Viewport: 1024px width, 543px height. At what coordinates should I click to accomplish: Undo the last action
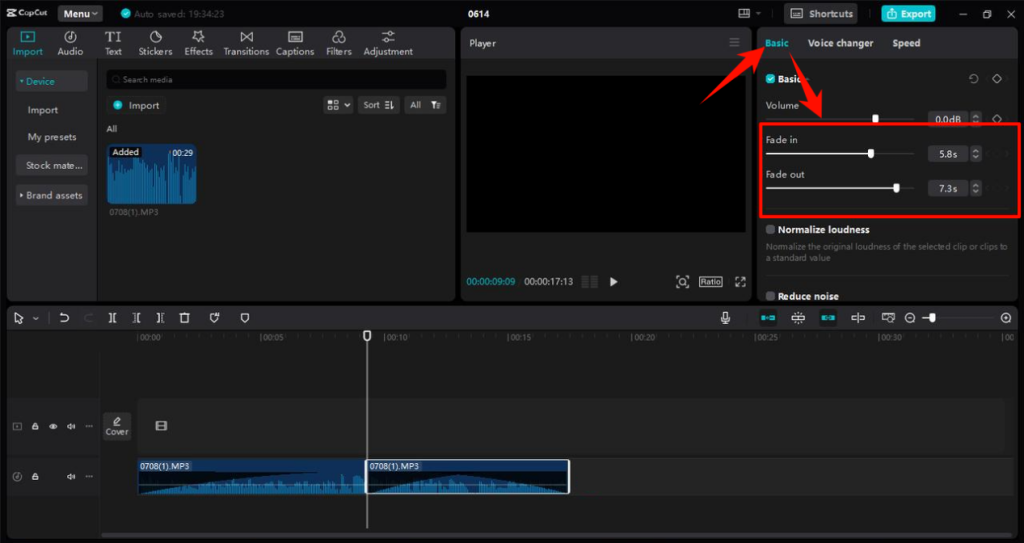(64, 318)
